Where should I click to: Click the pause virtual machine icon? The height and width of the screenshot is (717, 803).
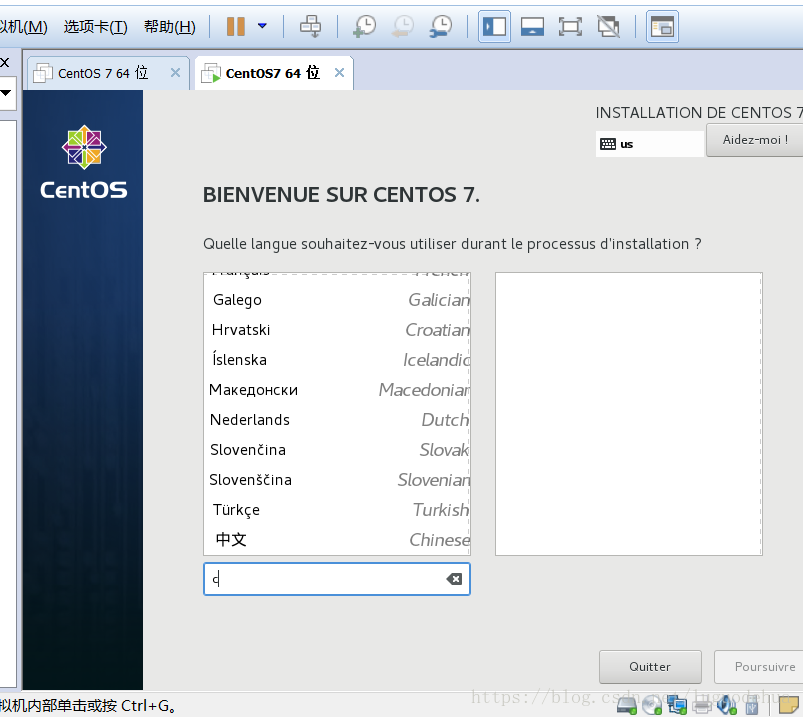click(x=236, y=27)
